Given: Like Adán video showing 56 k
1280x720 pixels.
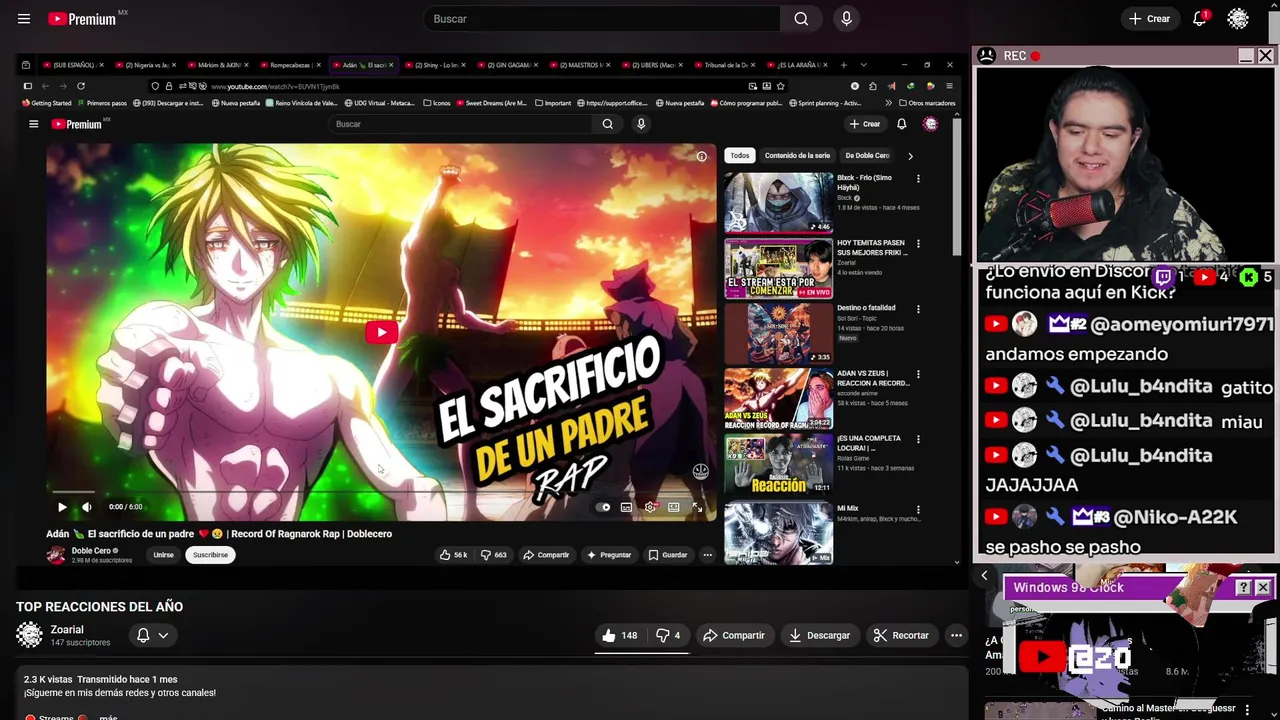Looking at the screenshot, I should [454, 555].
